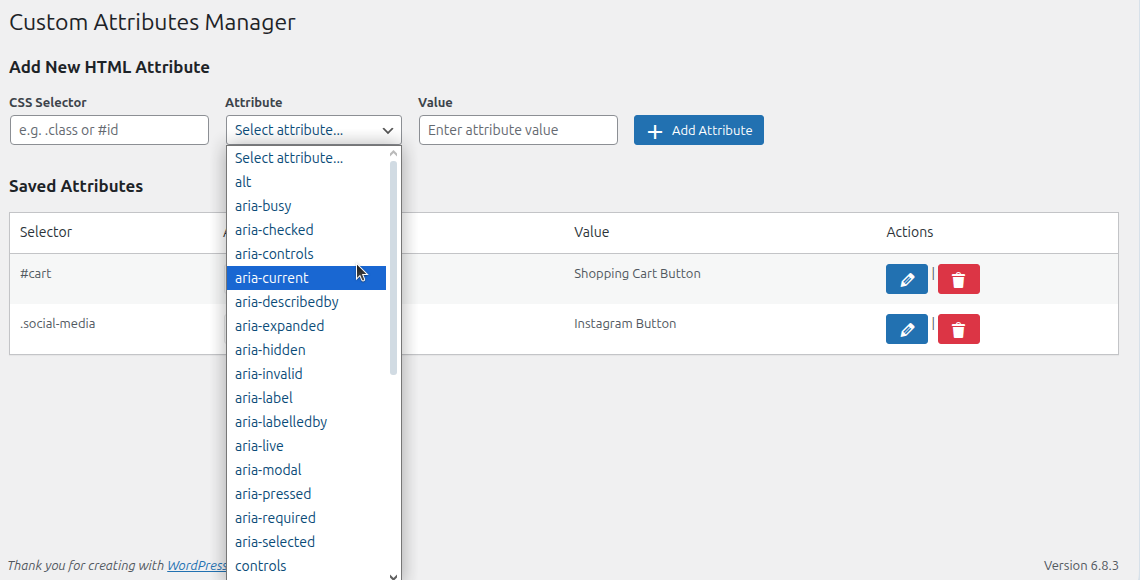Choose aria-expanded attribute option
1140x580 pixels.
[x=279, y=325]
